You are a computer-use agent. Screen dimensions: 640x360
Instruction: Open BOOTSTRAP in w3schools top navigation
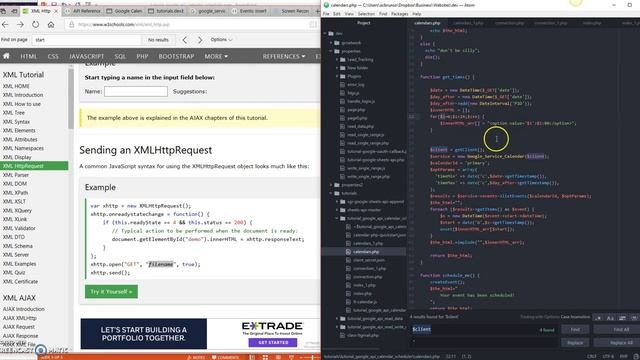(x=176, y=56)
